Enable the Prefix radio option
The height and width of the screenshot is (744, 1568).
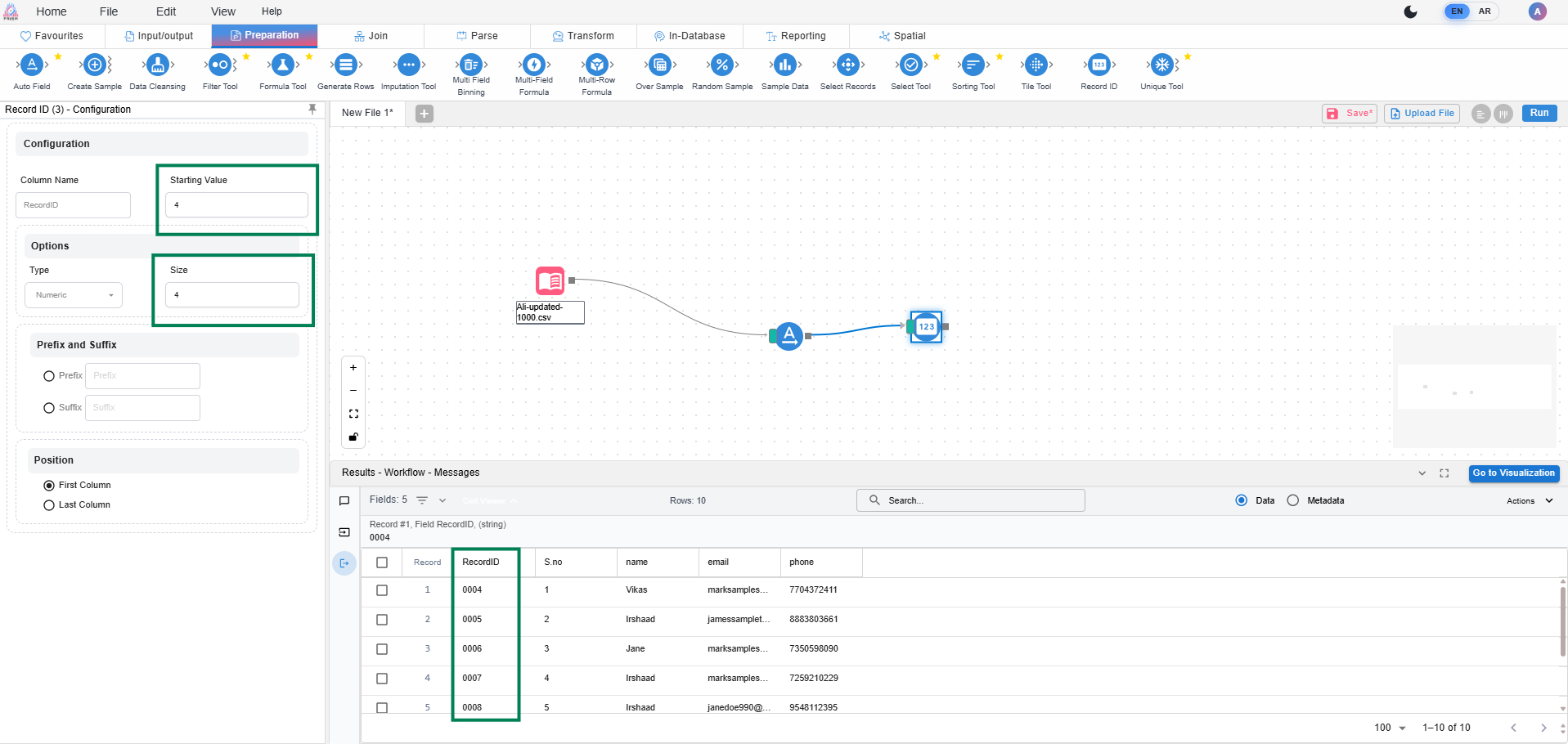point(49,376)
